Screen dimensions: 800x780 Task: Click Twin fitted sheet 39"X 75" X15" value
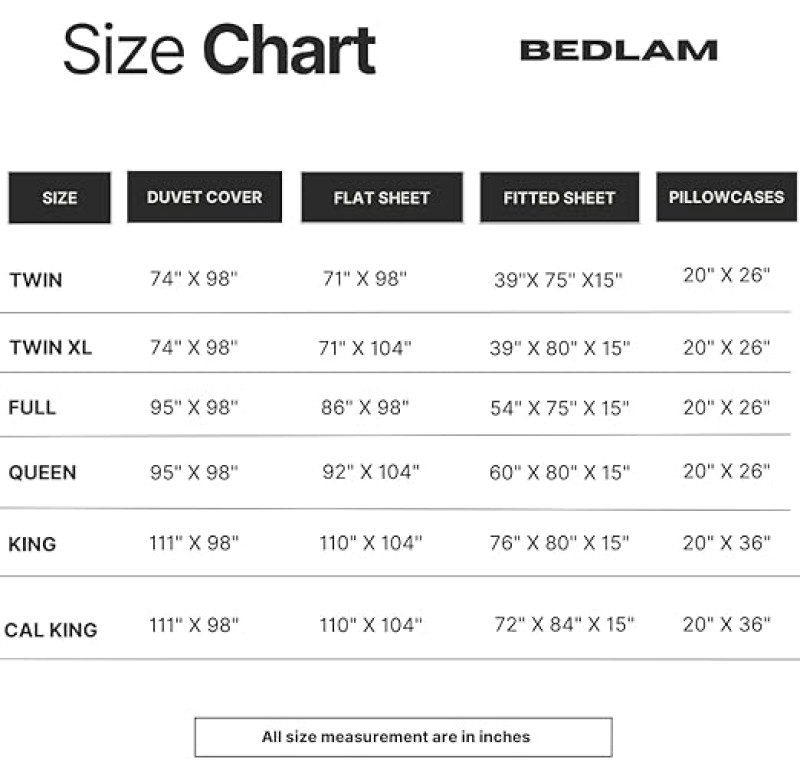coord(558,280)
